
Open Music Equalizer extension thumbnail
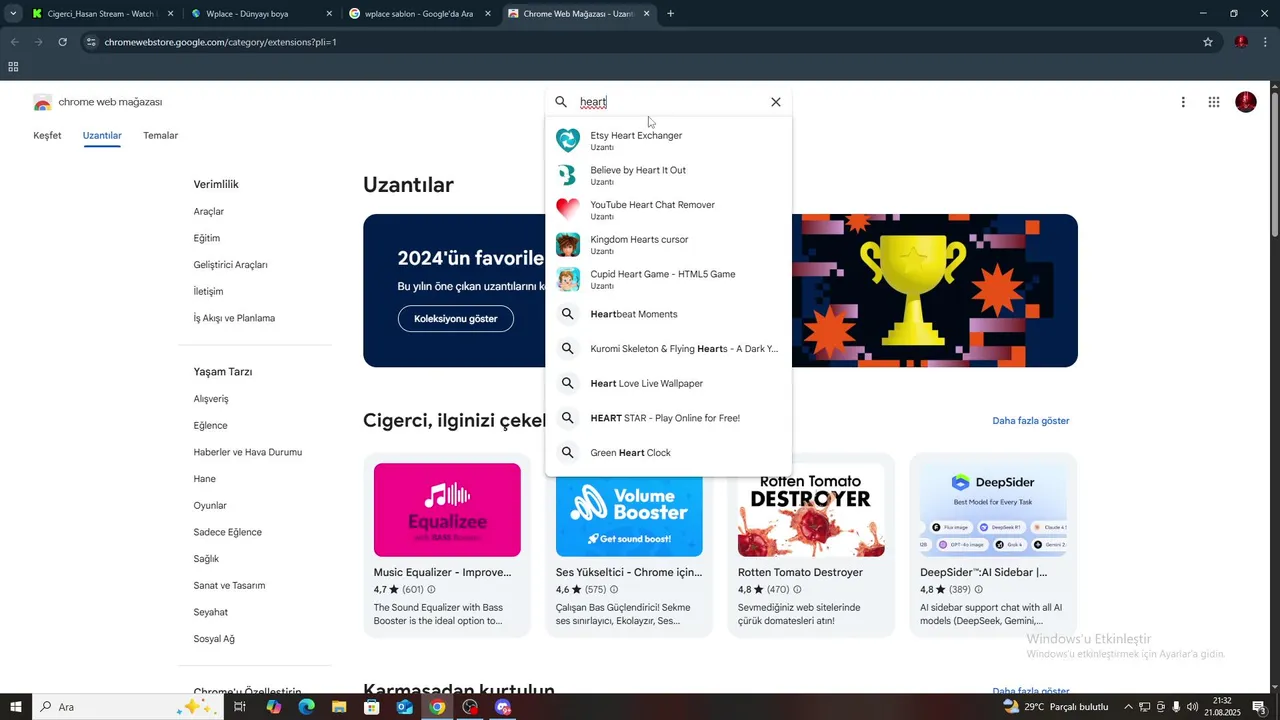click(447, 510)
